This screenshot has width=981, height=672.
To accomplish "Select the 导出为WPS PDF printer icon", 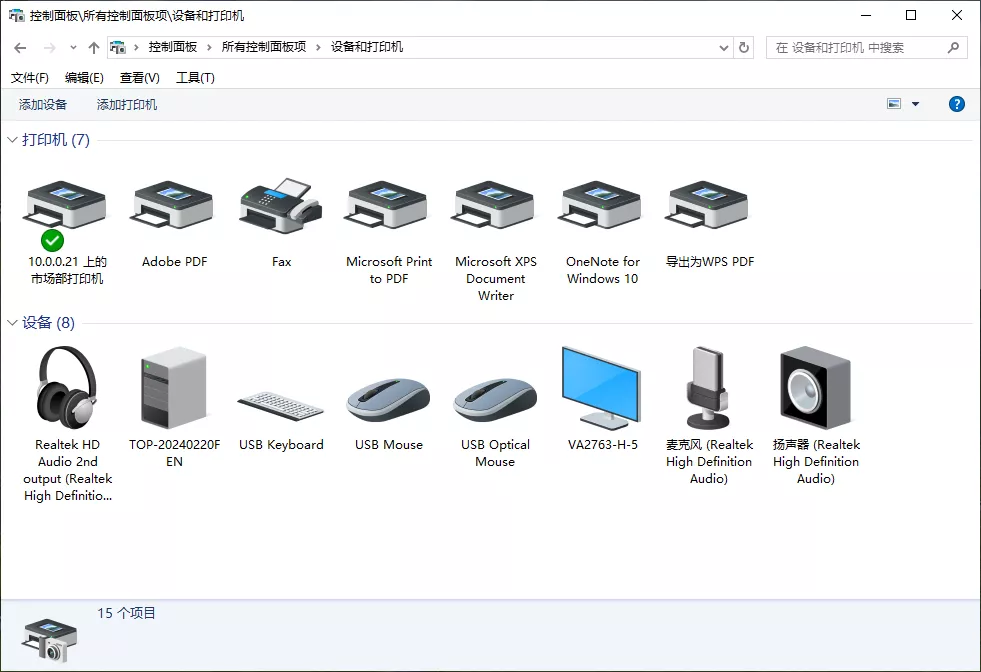I will tap(708, 205).
